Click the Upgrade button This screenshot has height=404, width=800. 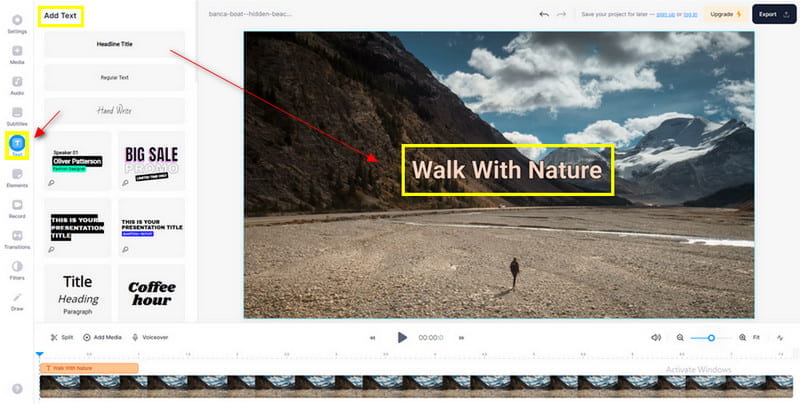726,14
